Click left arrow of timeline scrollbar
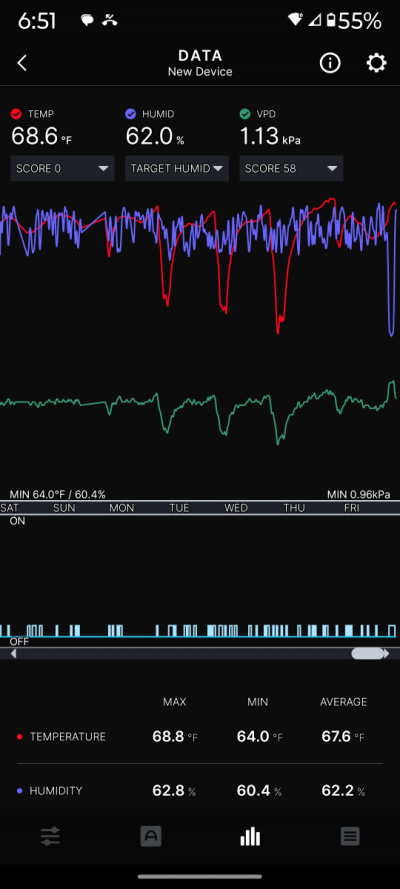Image resolution: width=400 pixels, height=889 pixels. 14,654
